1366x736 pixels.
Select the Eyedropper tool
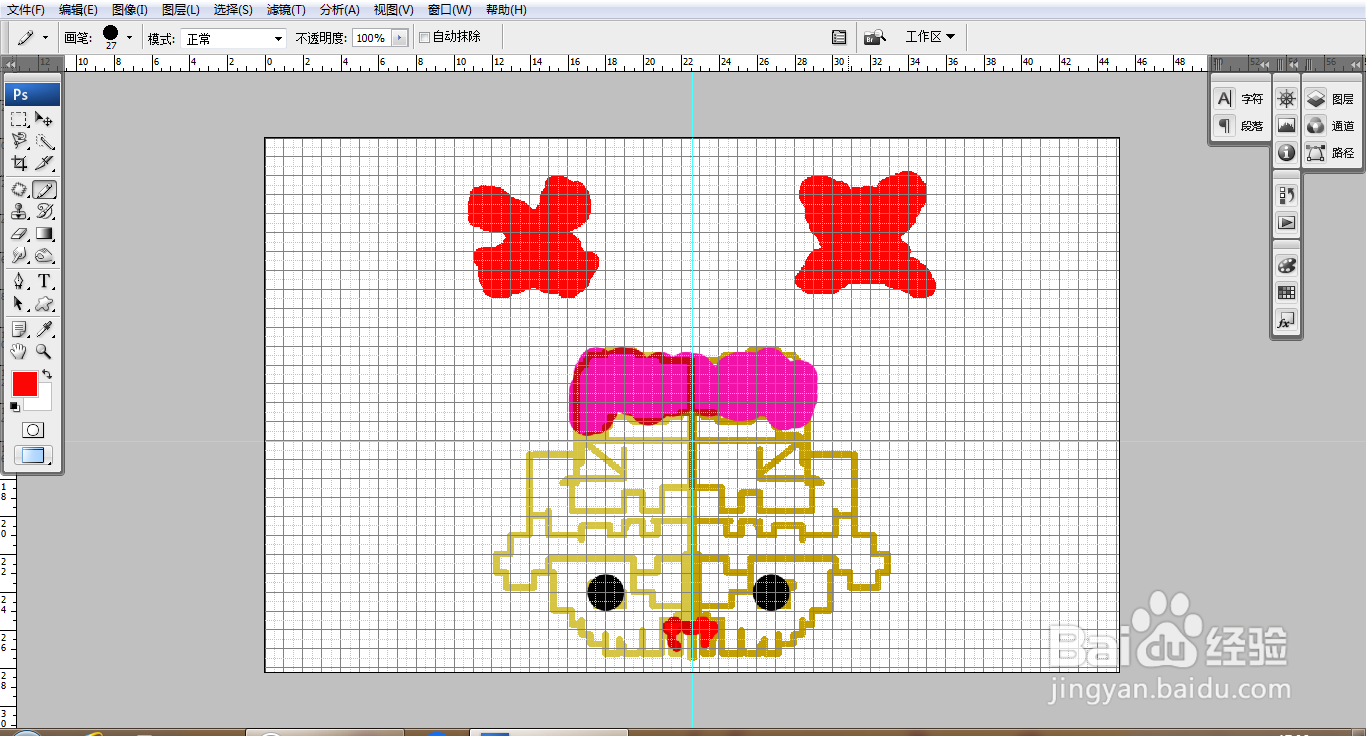coord(44,329)
